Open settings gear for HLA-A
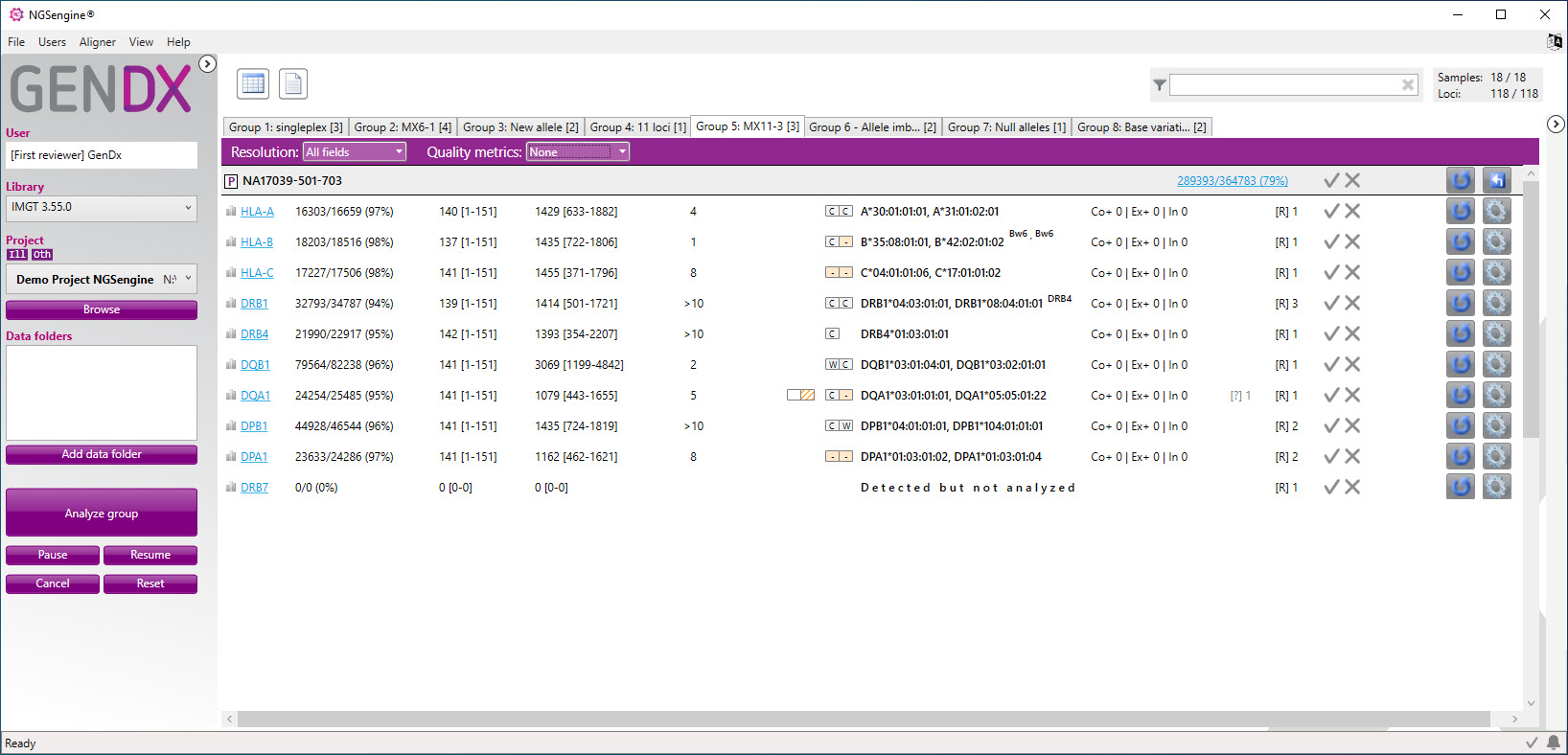 pos(1497,211)
